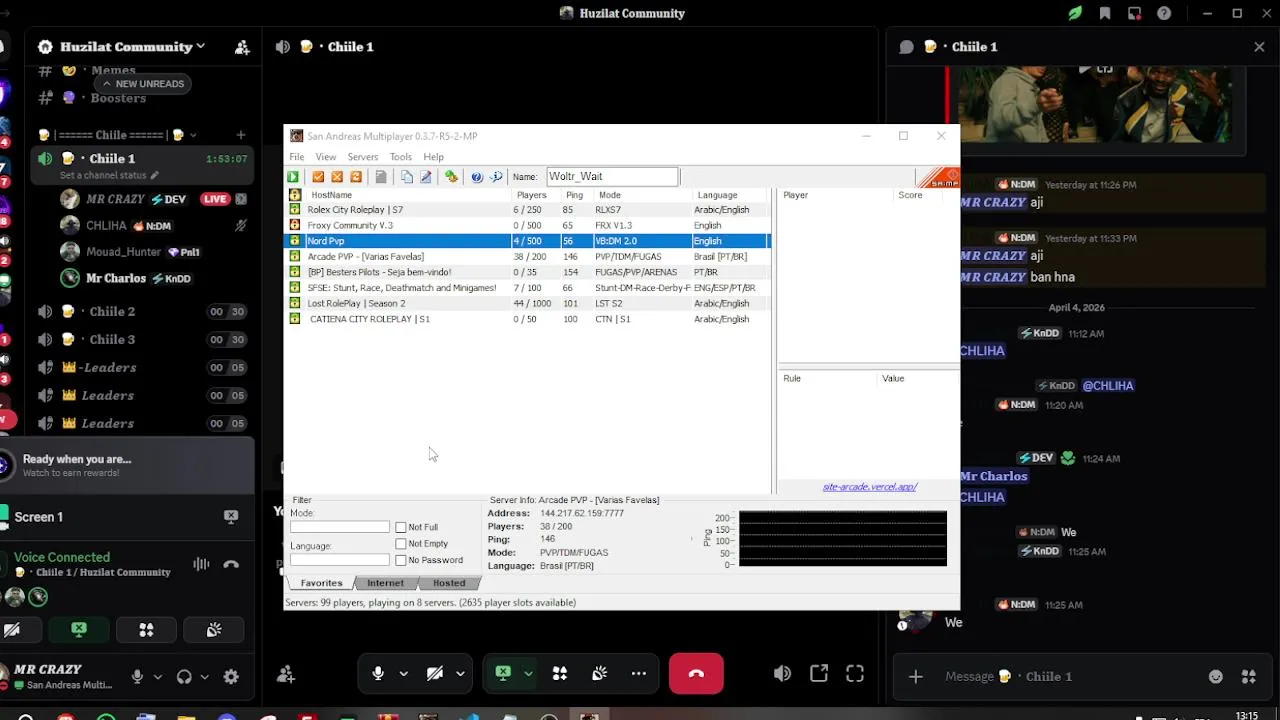Open the site-arcade.vercel.app link
Viewport: 1280px width, 720px height.
869,487
